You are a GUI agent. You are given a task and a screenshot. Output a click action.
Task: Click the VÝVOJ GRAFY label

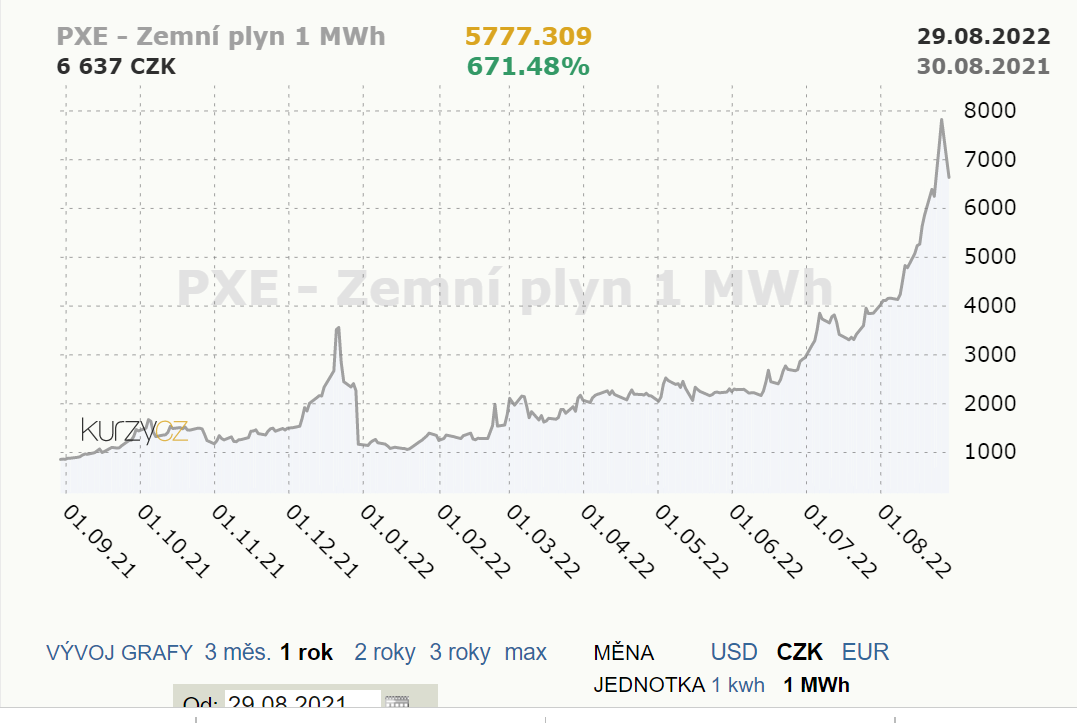[119, 653]
